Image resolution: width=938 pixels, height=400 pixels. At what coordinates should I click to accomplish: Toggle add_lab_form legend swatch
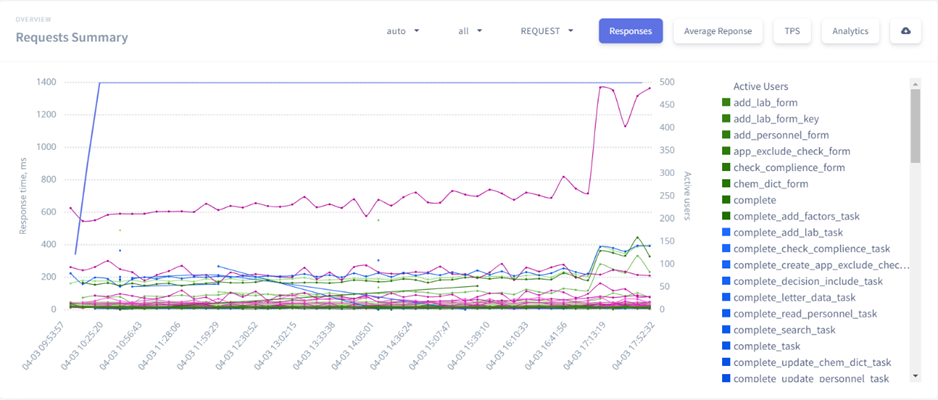726,103
